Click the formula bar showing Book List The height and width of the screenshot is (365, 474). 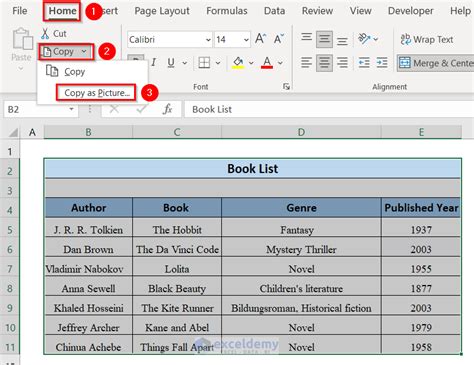[x=329, y=109]
